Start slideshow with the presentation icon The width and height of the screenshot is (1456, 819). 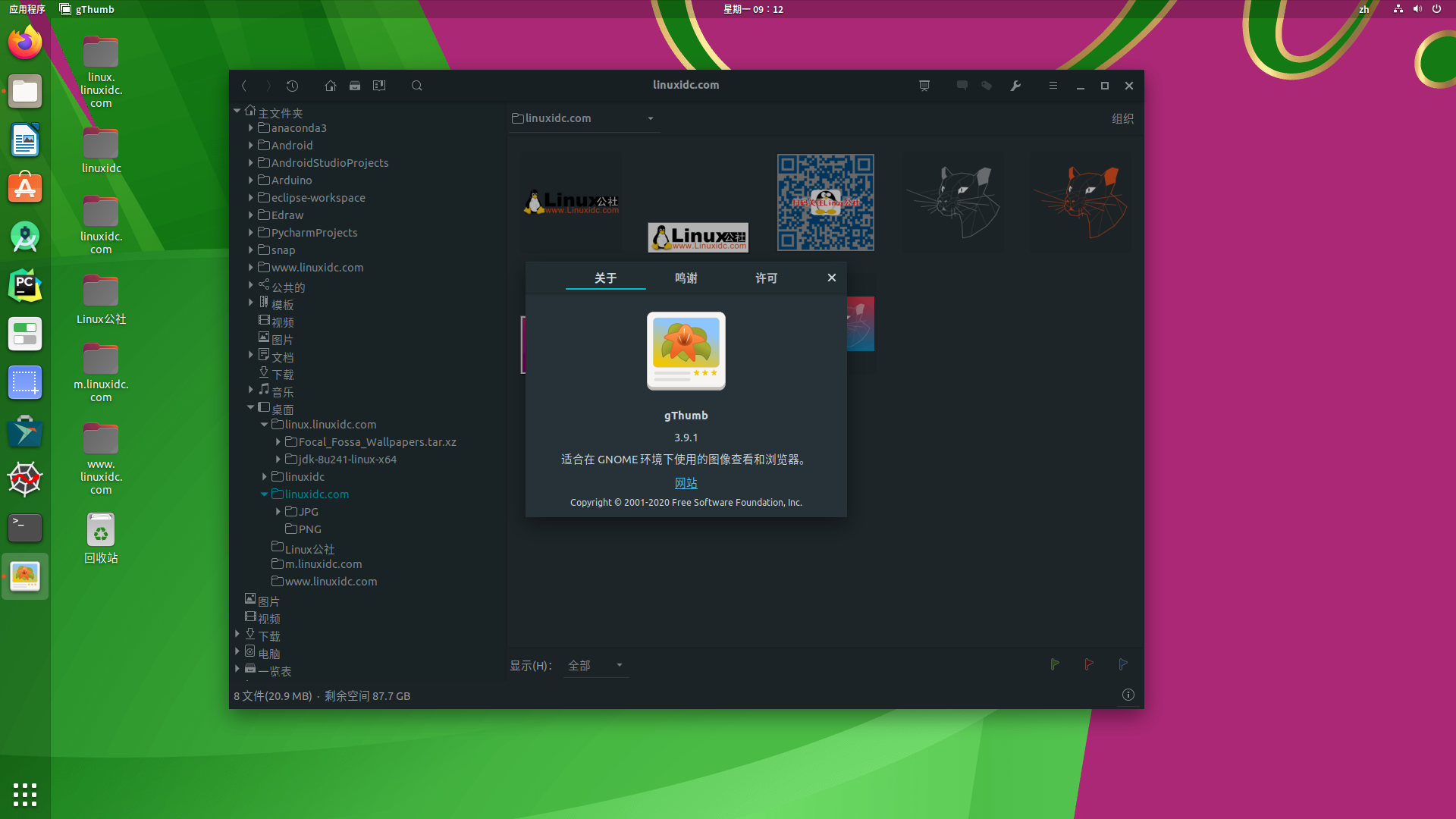[x=924, y=86]
